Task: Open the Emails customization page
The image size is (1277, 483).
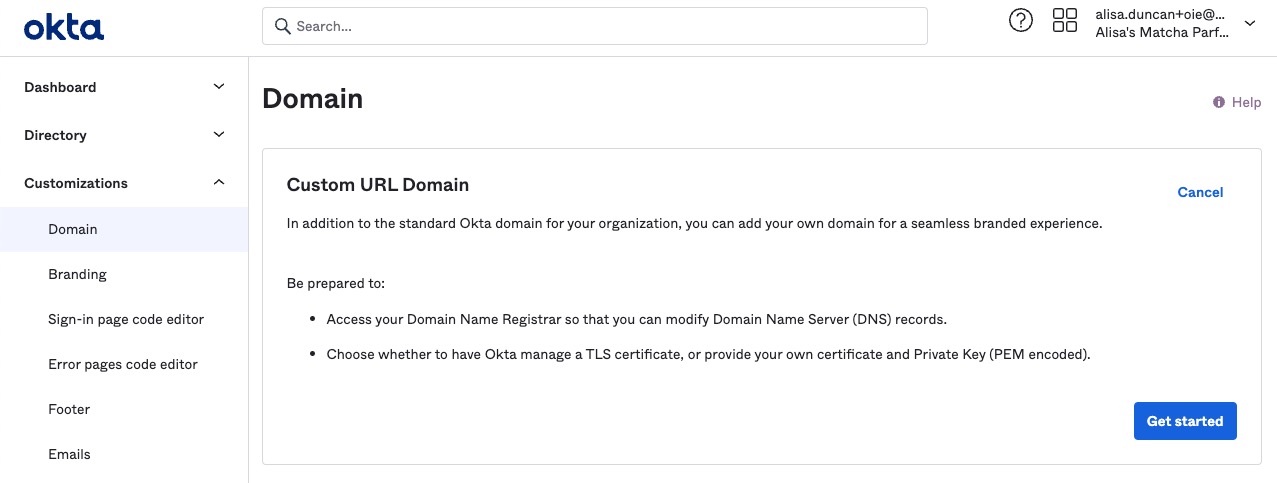Action: coord(69,454)
